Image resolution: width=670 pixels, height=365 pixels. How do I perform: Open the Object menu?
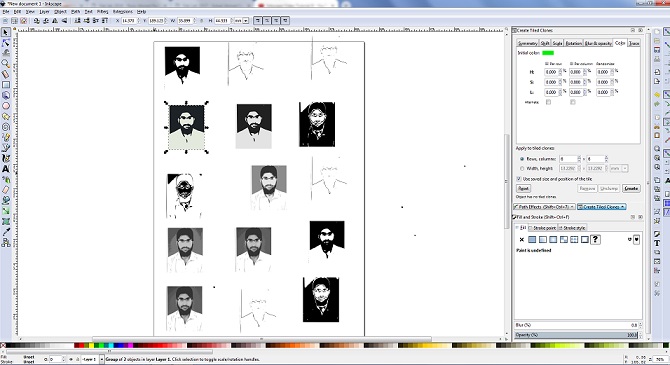[60, 12]
